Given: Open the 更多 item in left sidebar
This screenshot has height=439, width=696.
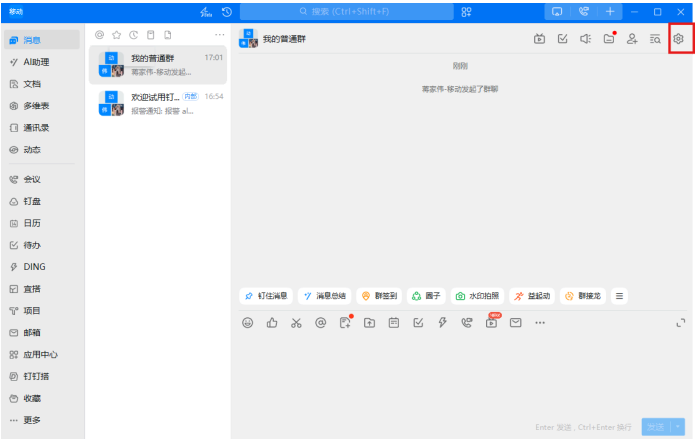Looking at the screenshot, I should 32,419.
